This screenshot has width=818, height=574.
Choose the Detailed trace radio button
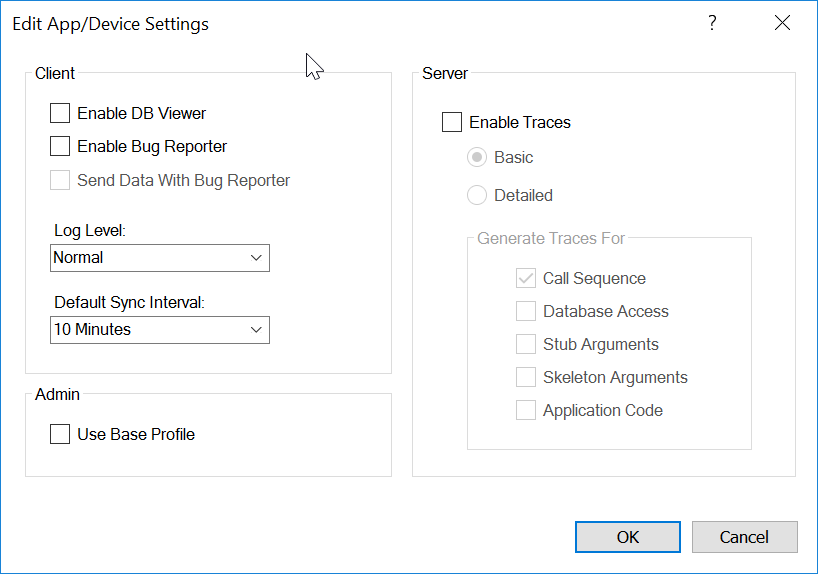477,196
